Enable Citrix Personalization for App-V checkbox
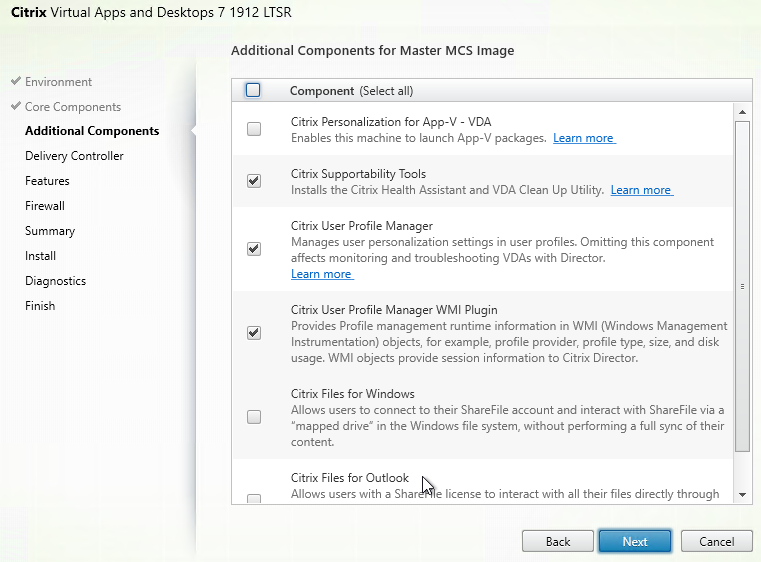 coord(254,129)
